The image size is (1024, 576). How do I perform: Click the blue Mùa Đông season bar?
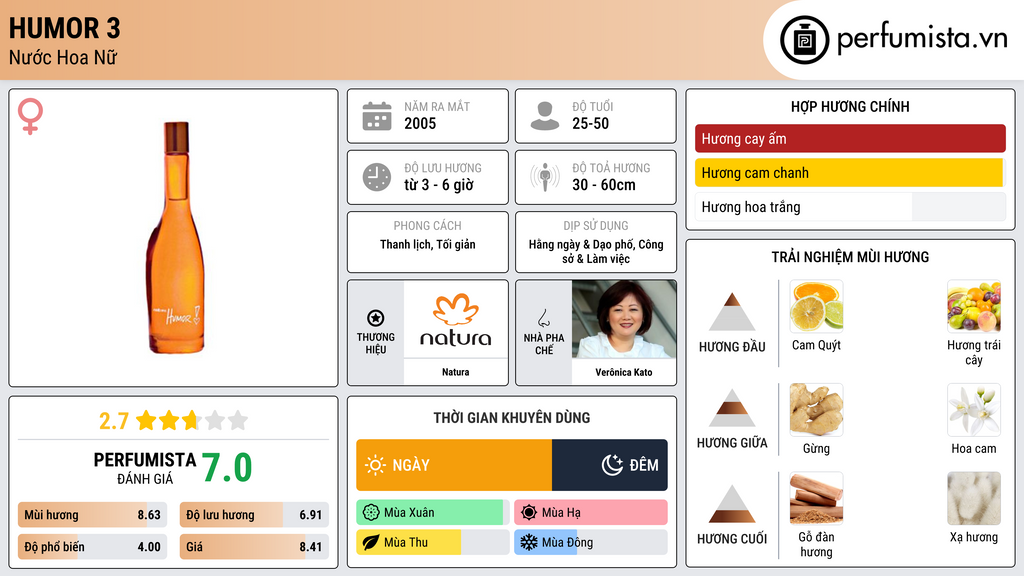(x=591, y=542)
